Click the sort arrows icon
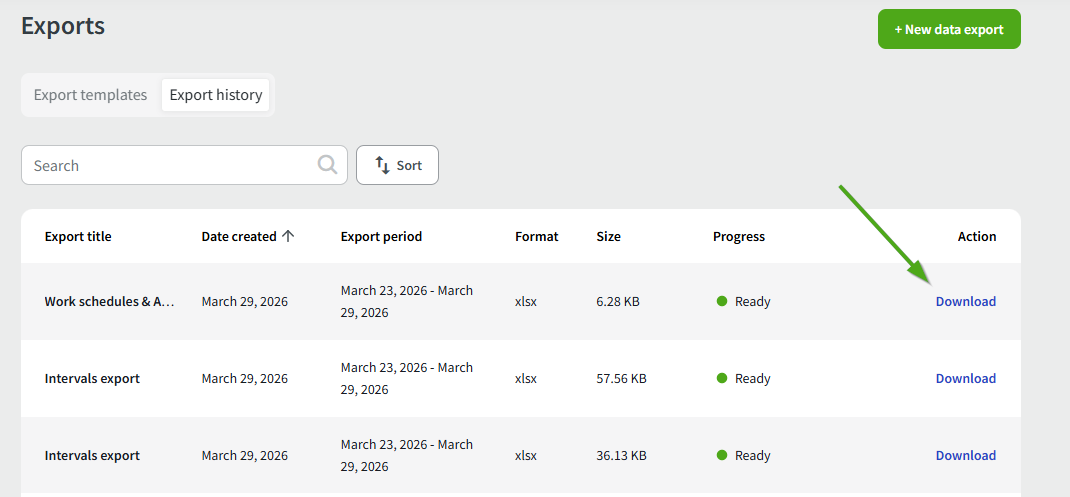The image size is (1070, 497). [x=382, y=165]
